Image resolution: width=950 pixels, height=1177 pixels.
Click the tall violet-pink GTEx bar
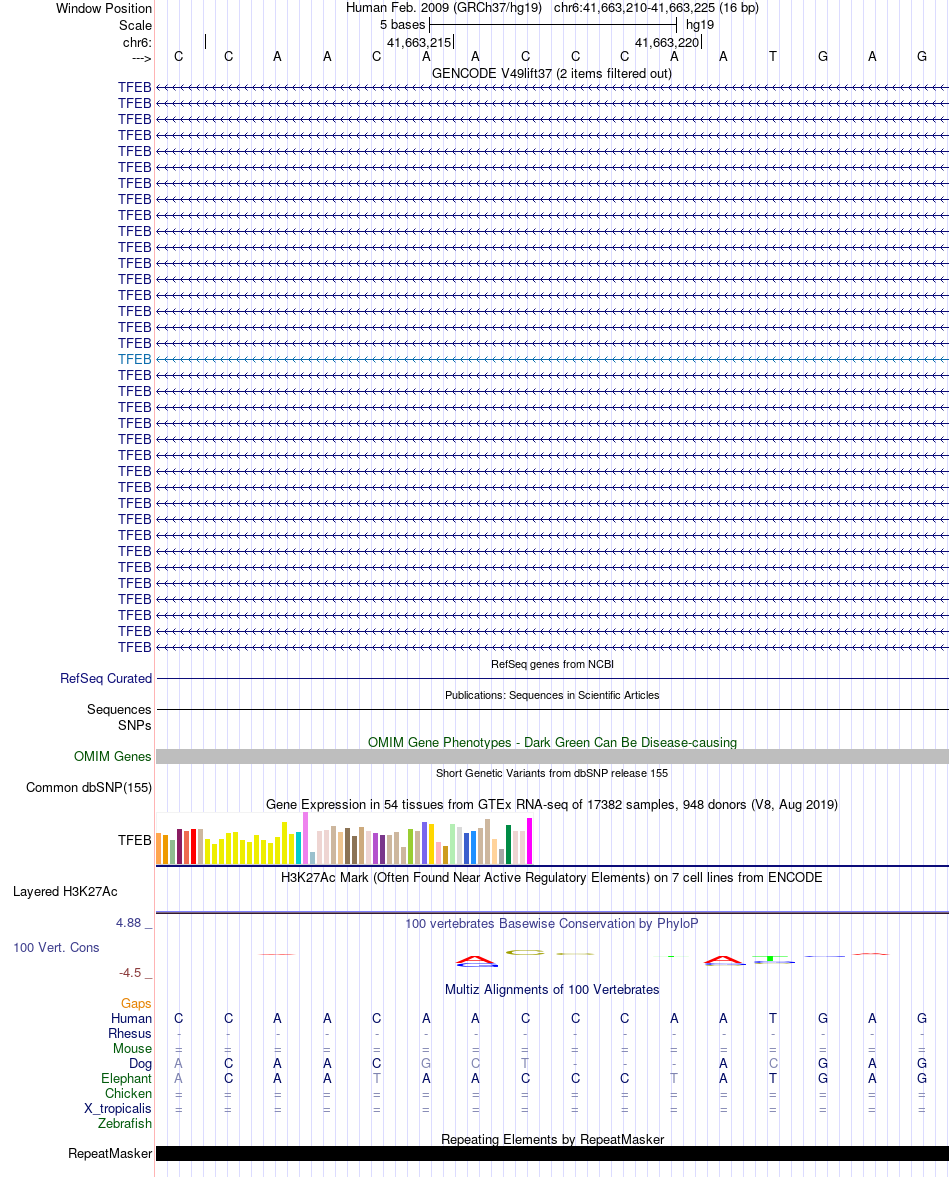tap(305, 838)
